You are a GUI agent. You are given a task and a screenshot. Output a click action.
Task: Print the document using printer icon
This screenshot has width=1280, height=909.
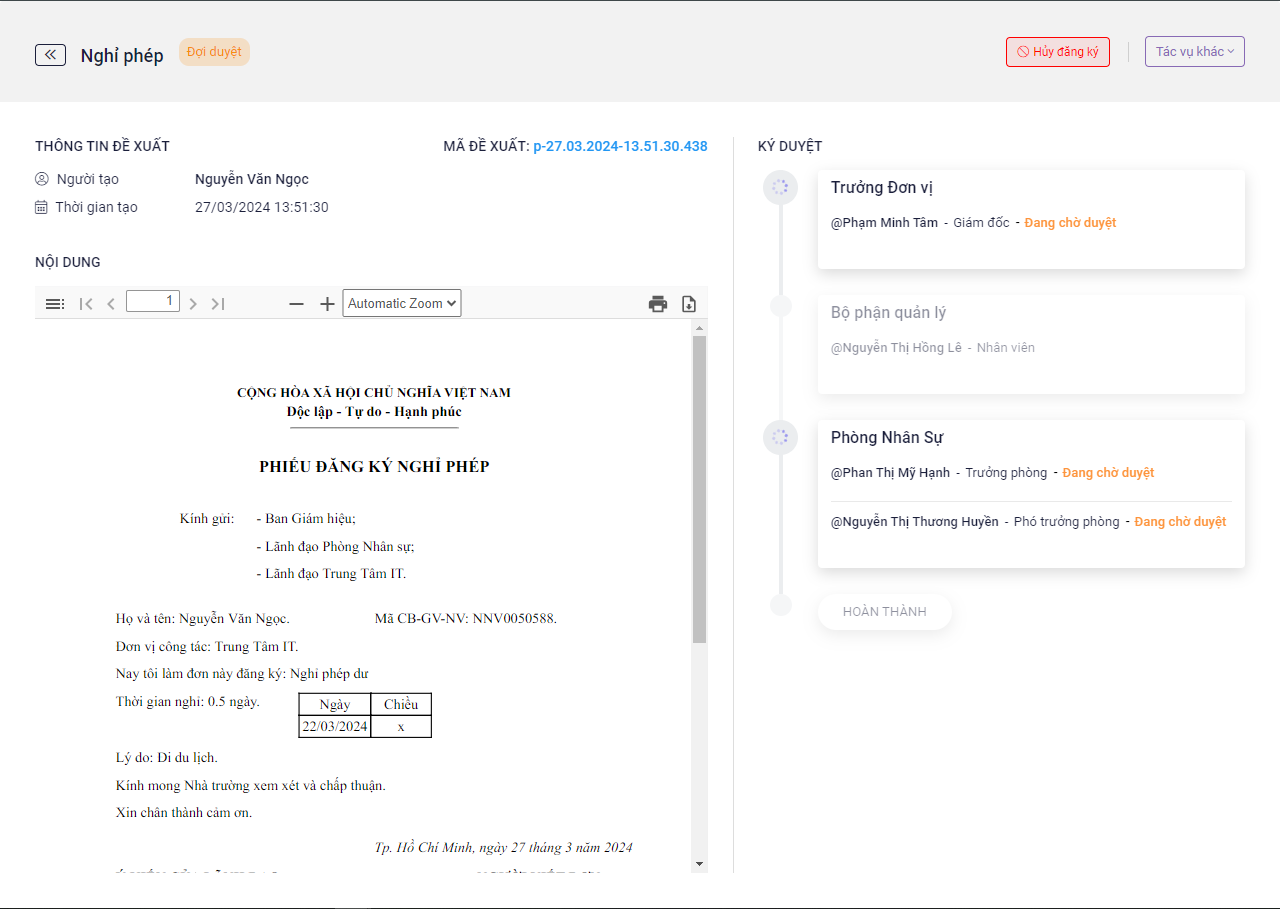tap(657, 304)
